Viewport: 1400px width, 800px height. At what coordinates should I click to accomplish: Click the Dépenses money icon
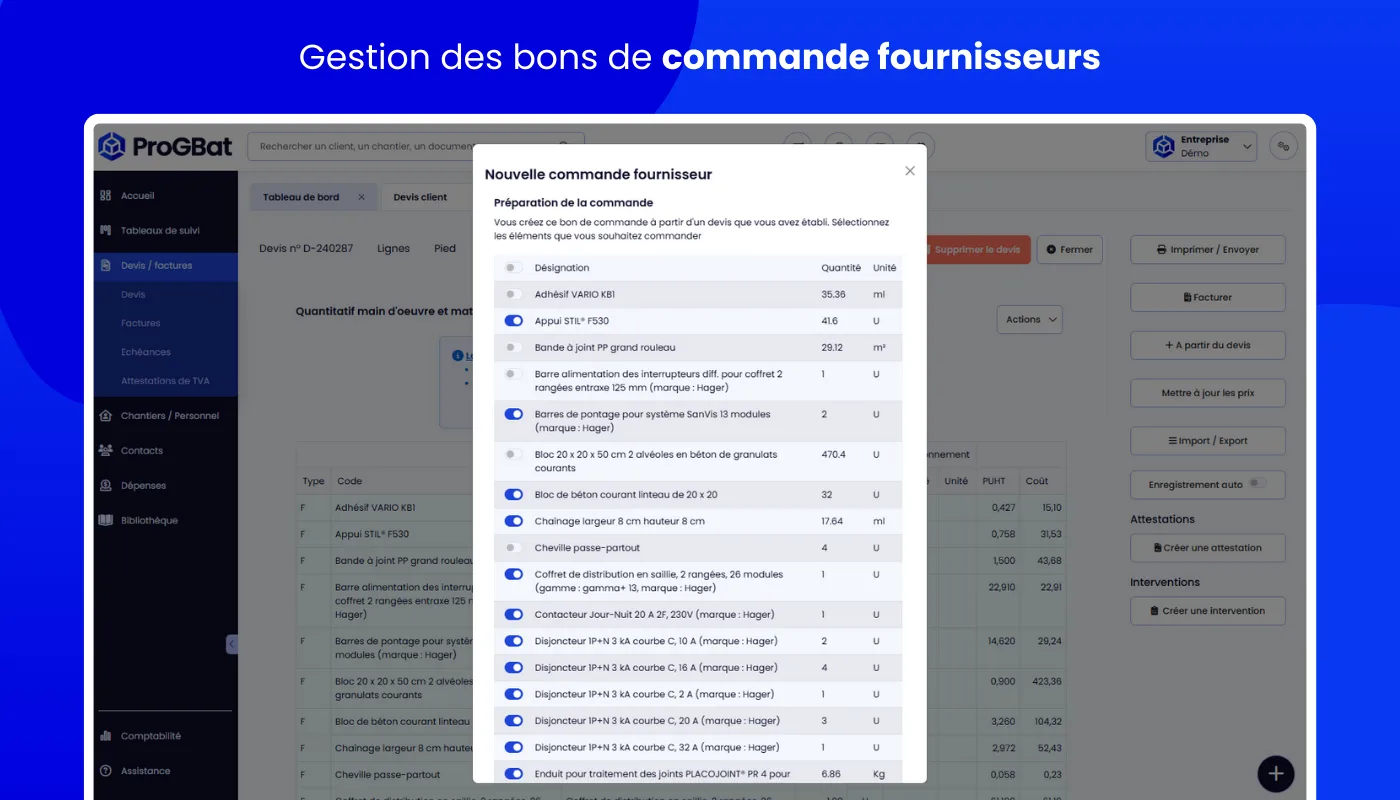tap(106, 485)
